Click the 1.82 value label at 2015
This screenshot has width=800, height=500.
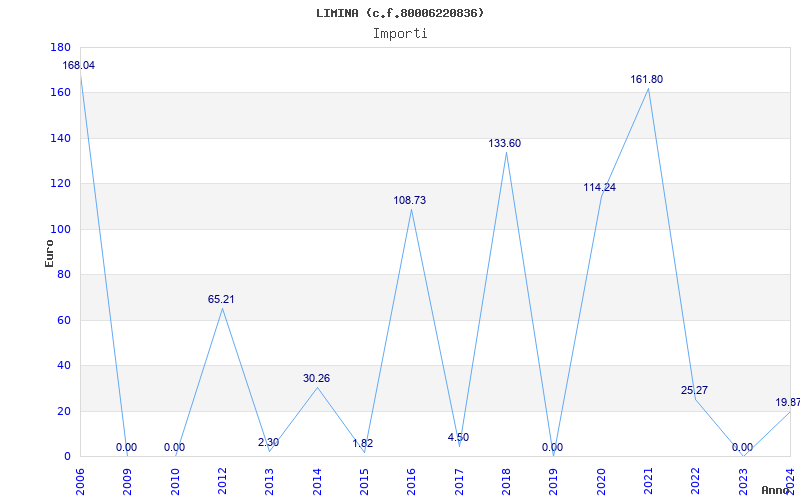tap(363, 443)
